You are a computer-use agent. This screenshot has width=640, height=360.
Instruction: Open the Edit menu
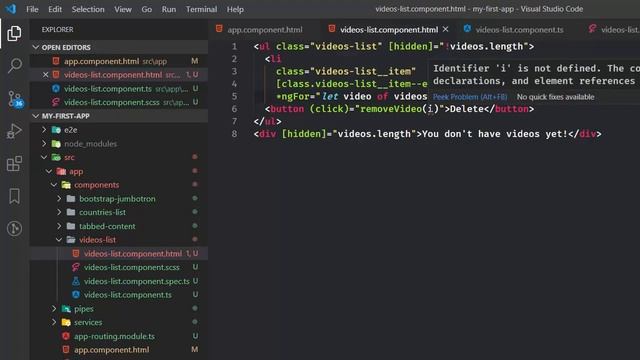[55, 9]
